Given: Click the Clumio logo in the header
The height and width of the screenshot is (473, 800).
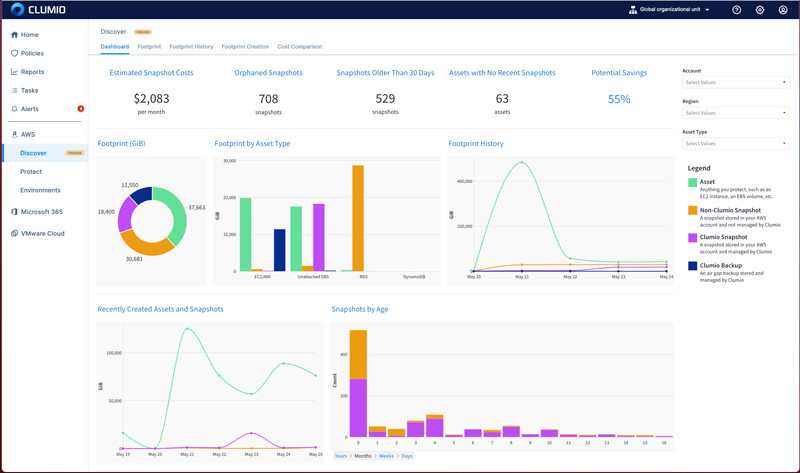Looking at the screenshot, I should pos(38,10).
